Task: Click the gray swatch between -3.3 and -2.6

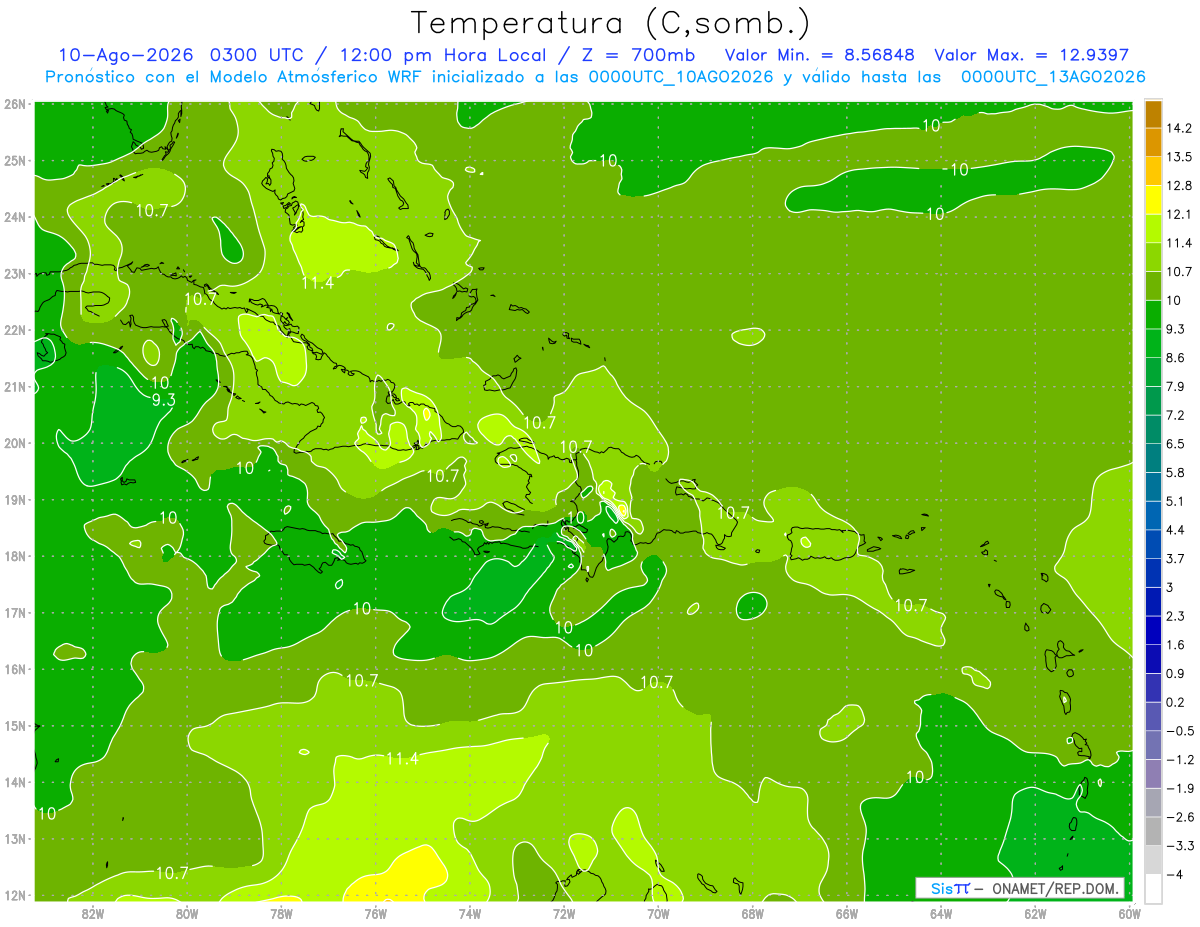Action: (x=1153, y=831)
